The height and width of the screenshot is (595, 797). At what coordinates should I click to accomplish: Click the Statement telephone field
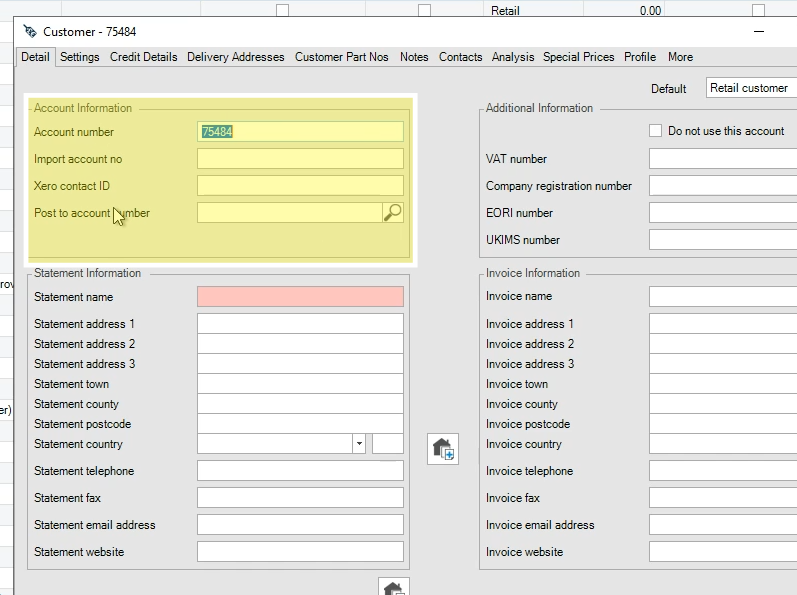(300, 471)
